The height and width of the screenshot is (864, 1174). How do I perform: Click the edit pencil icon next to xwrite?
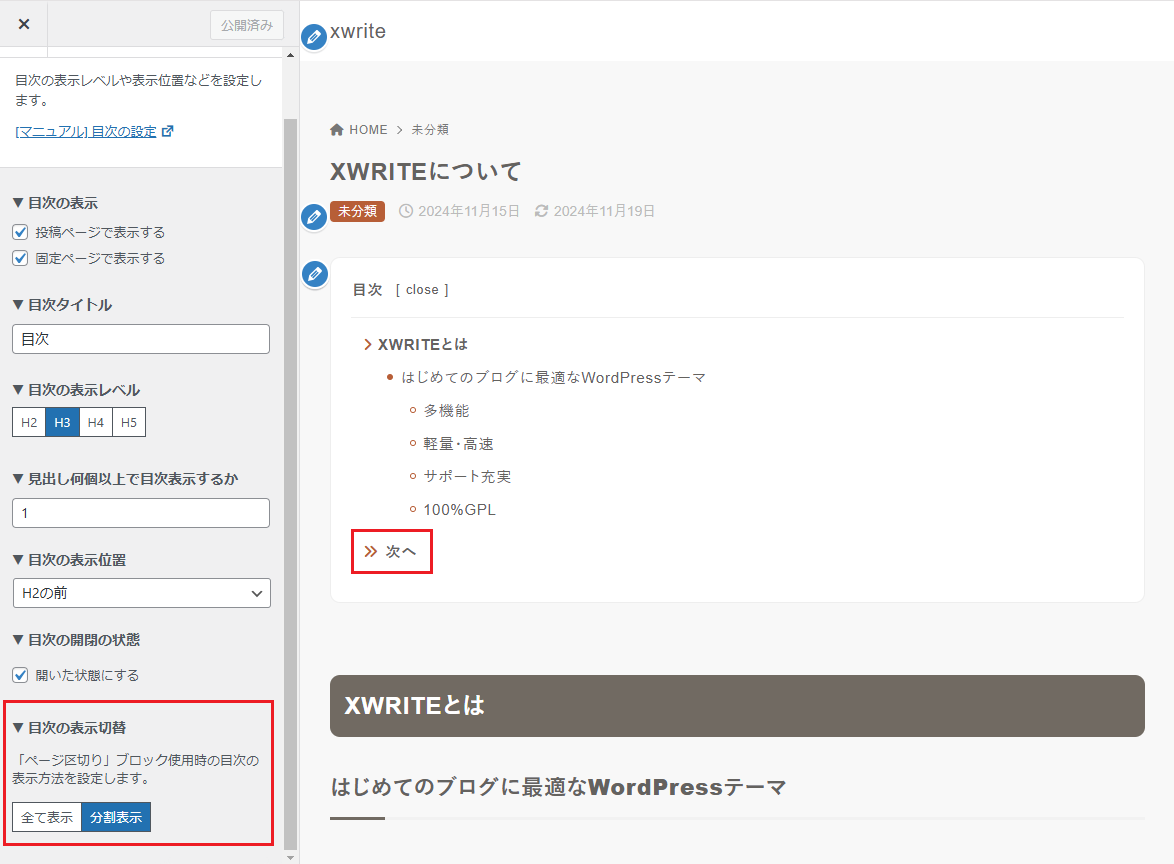coord(314,37)
